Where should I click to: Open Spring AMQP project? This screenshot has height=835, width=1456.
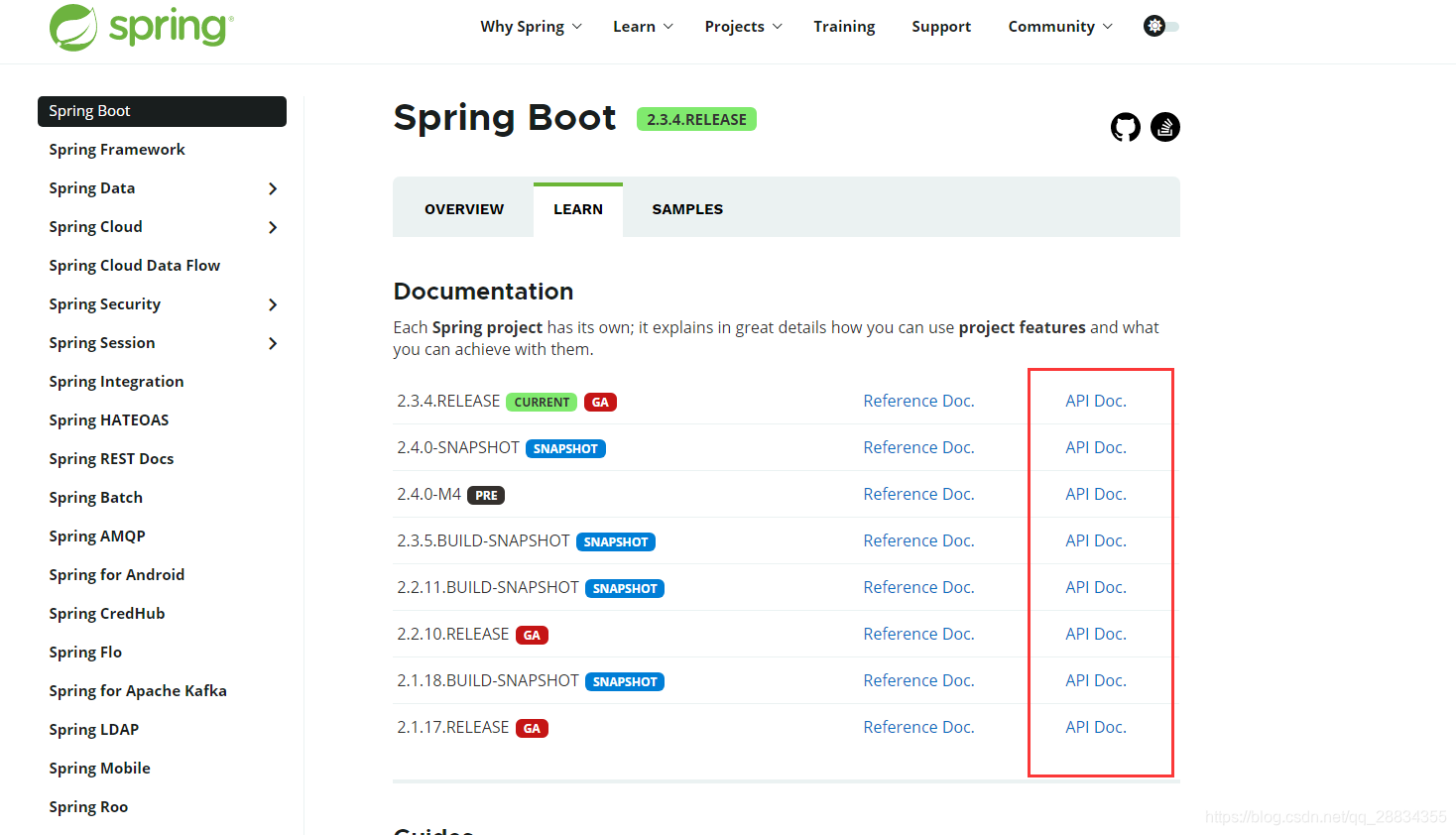(x=97, y=537)
